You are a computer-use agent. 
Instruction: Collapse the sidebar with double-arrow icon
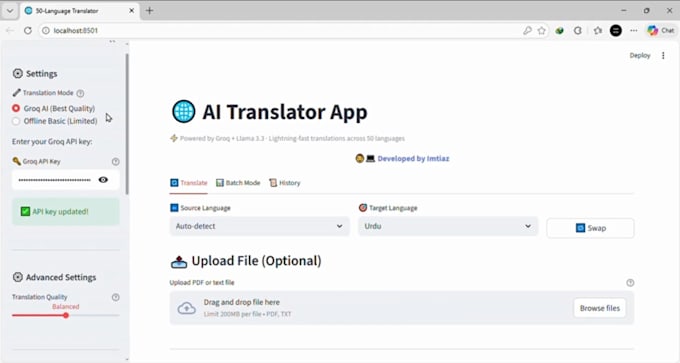click(112, 42)
